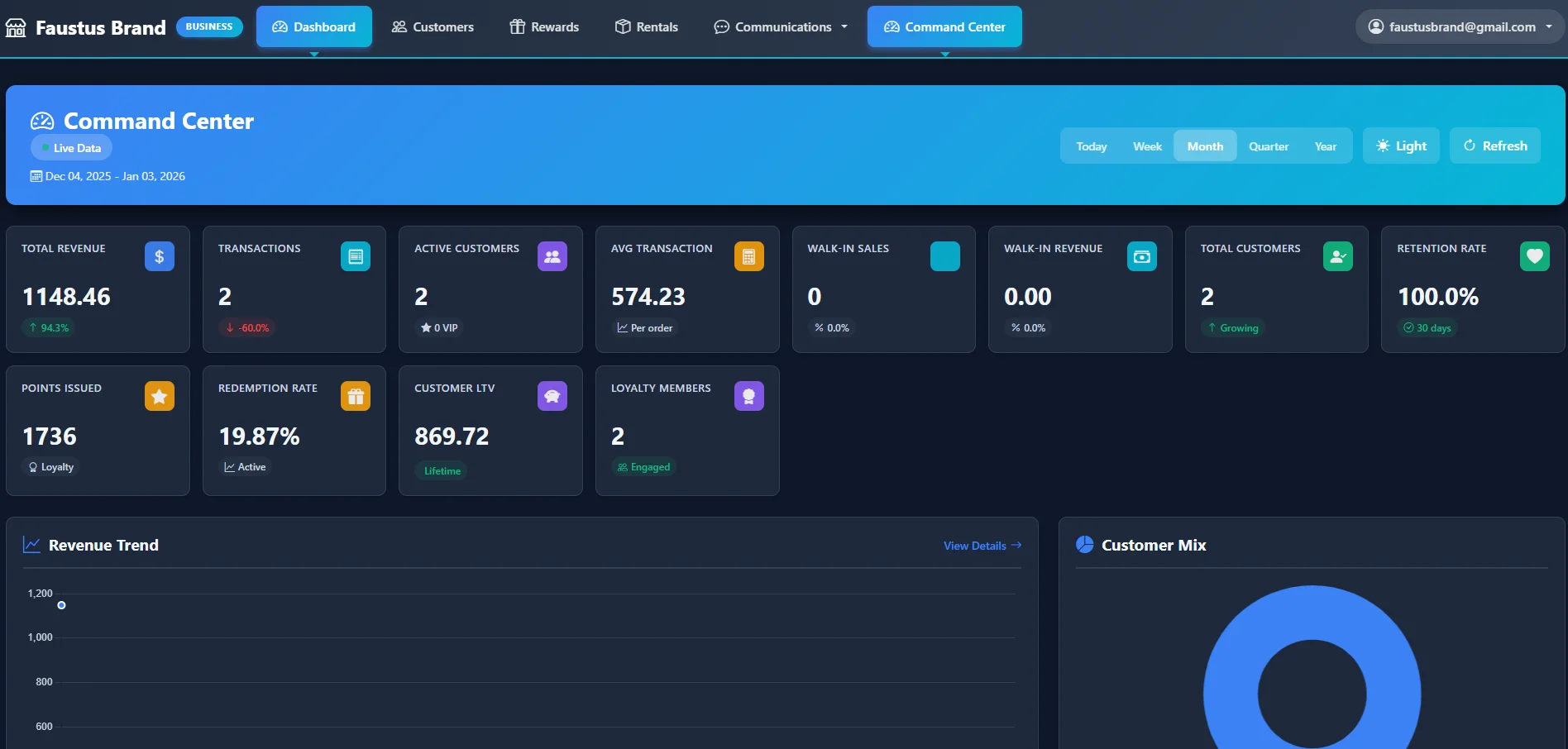Click the dollar icon on Total Revenue card
Screen dimensions: 1568x749
(x=159, y=256)
